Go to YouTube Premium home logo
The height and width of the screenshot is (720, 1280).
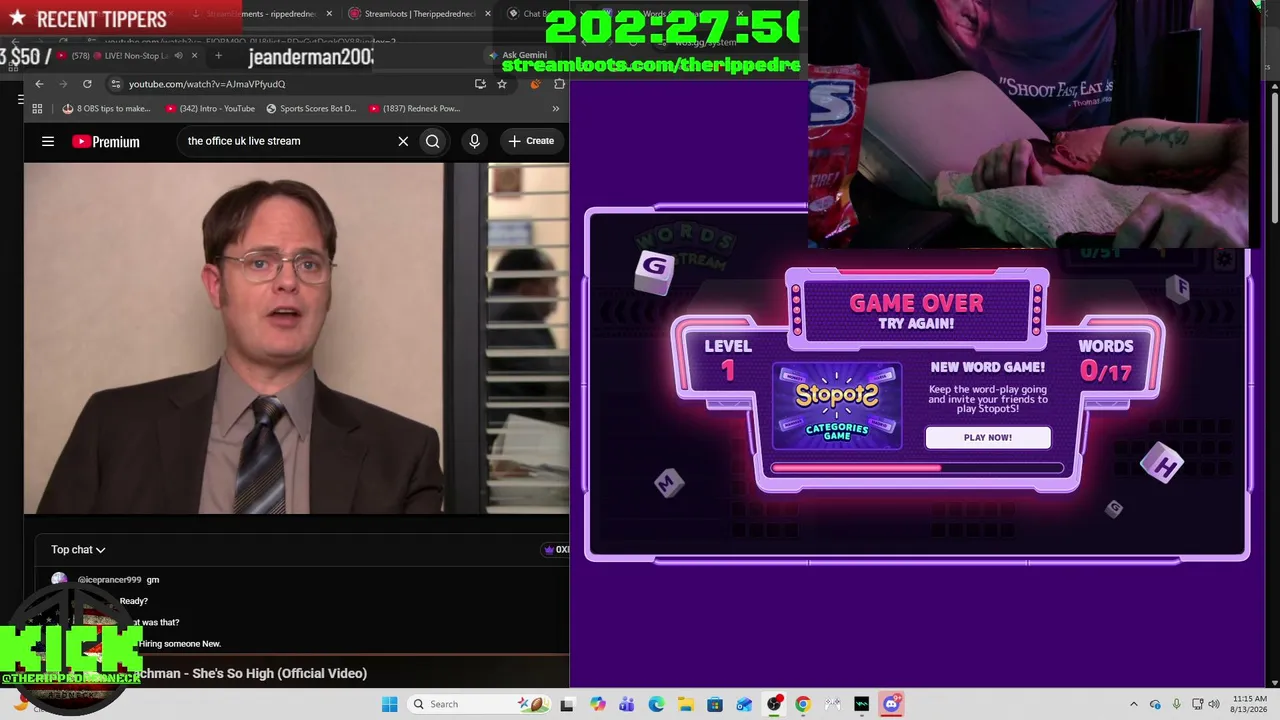[106, 141]
